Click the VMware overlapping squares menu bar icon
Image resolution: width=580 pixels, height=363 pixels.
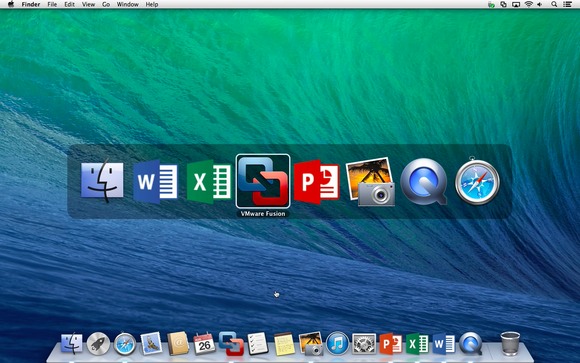click(x=503, y=4)
